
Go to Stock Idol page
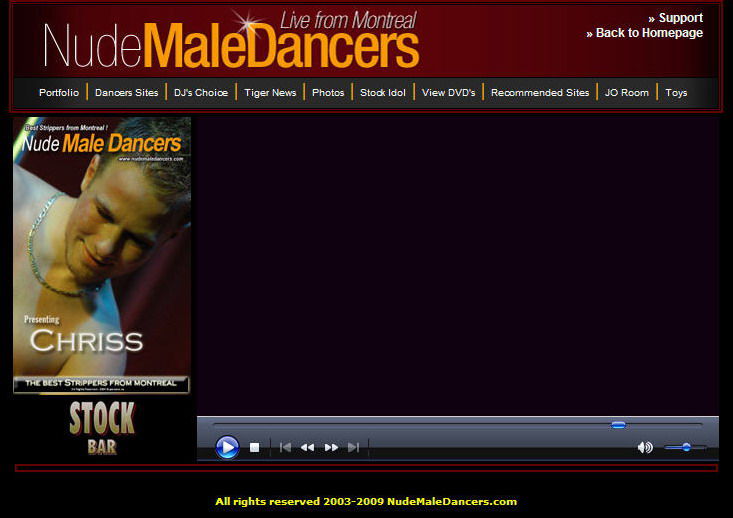(x=383, y=93)
